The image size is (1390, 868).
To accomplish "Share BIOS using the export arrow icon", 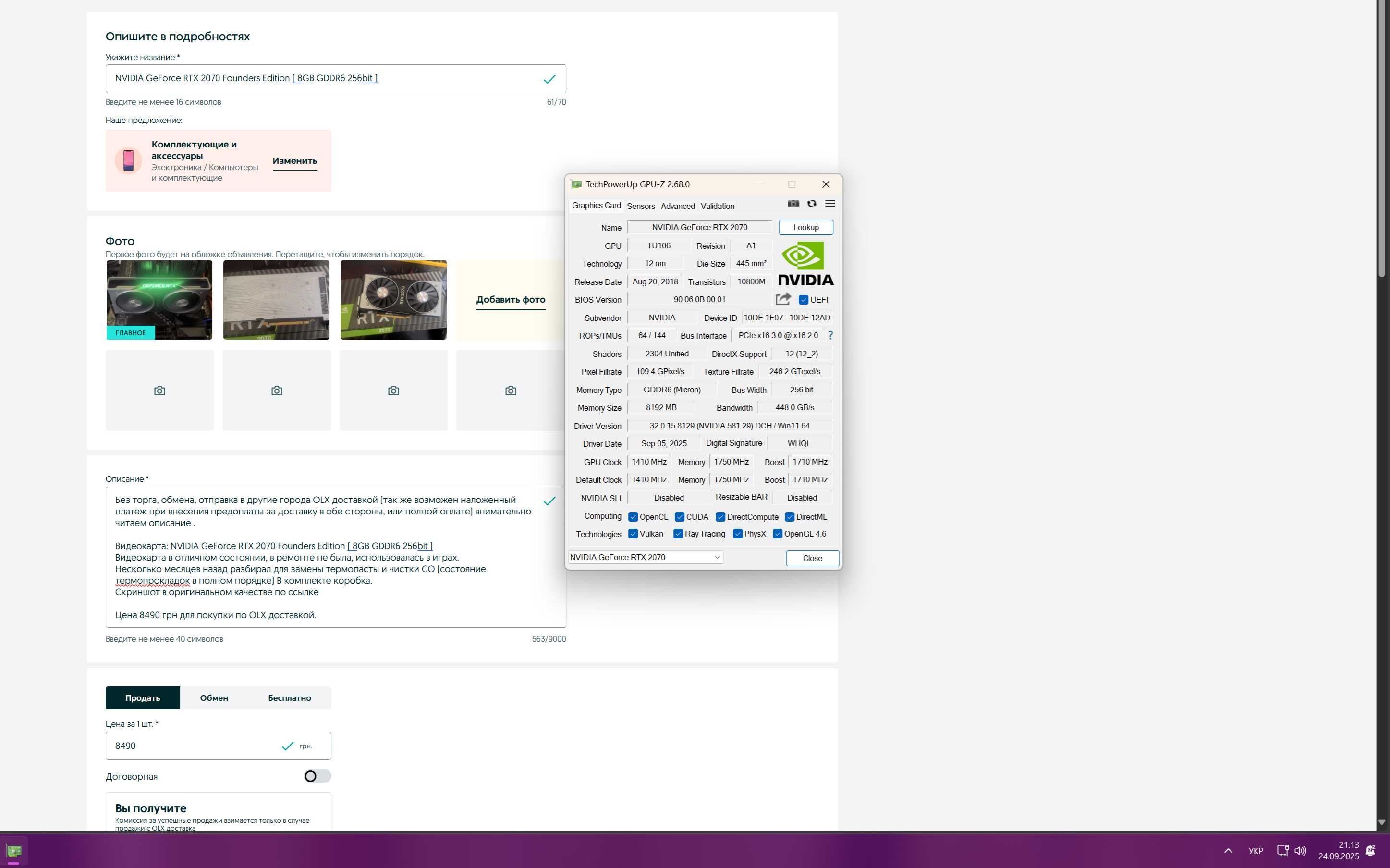I will point(783,299).
